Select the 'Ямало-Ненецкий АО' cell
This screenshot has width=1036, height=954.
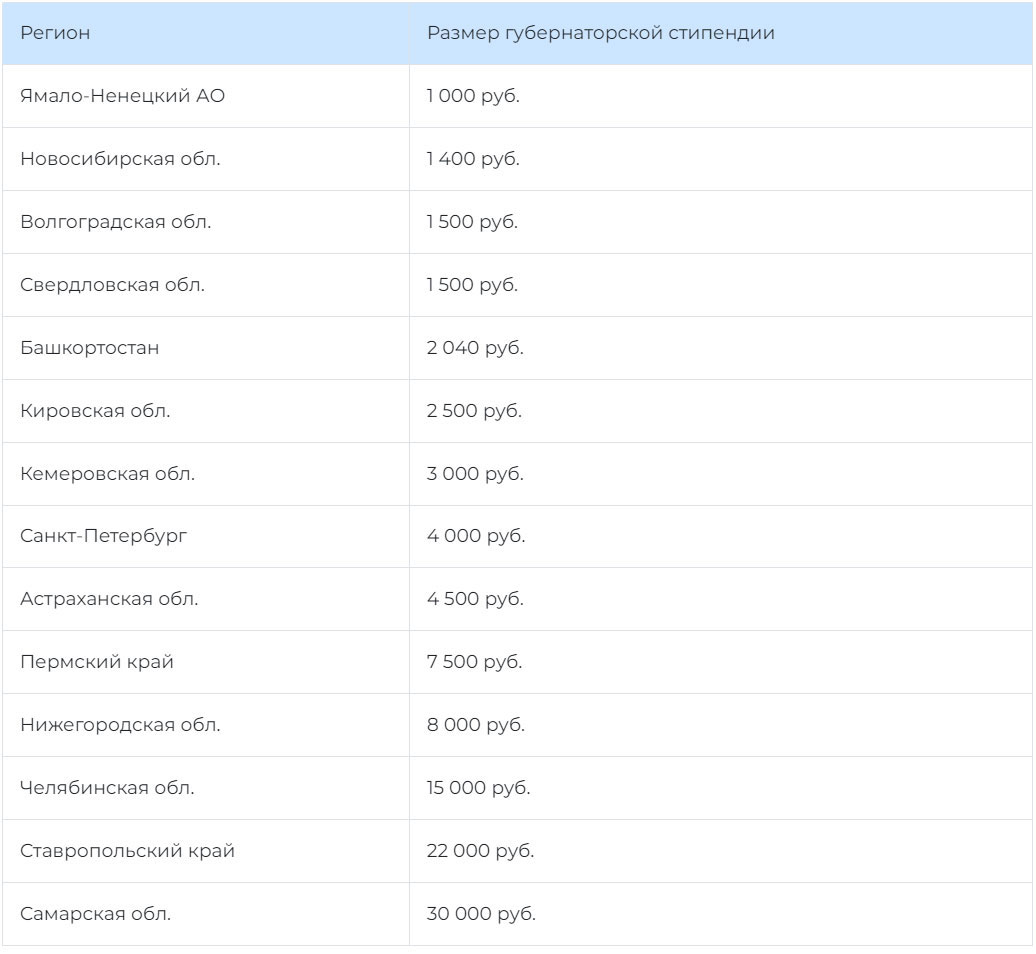pyautogui.click(x=122, y=96)
